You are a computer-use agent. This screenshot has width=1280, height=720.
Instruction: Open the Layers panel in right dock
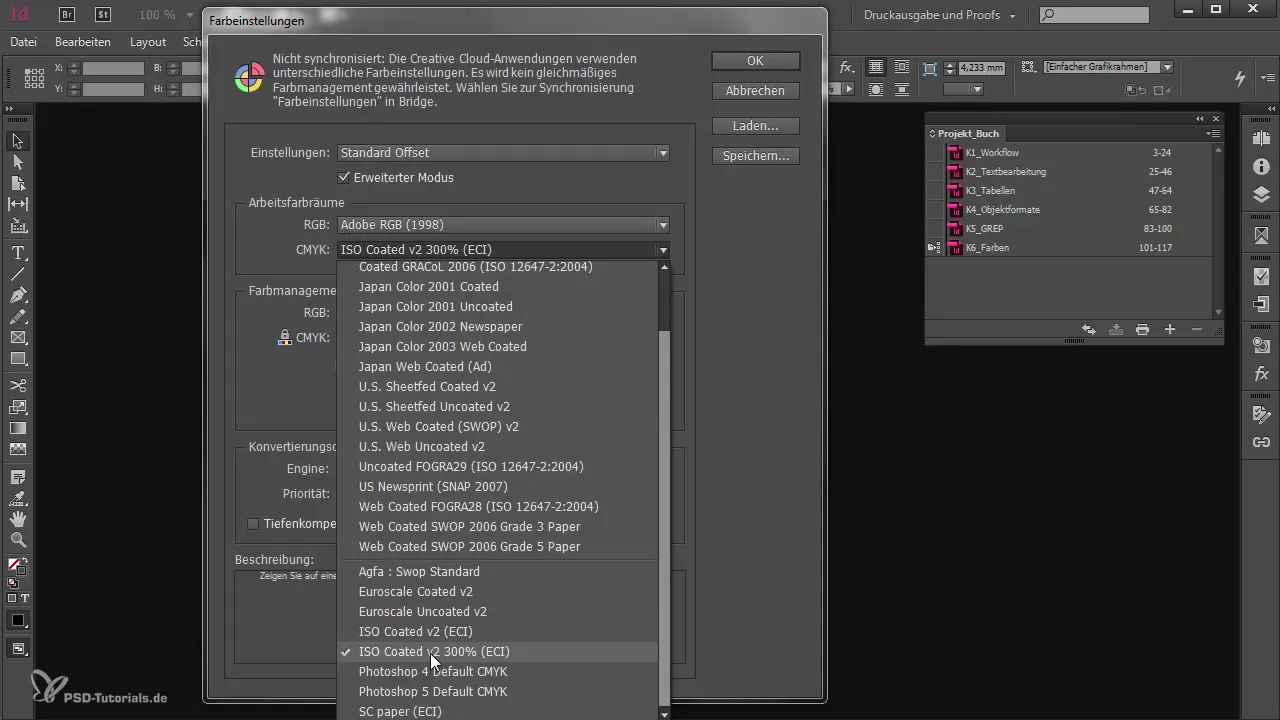[x=1261, y=194]
